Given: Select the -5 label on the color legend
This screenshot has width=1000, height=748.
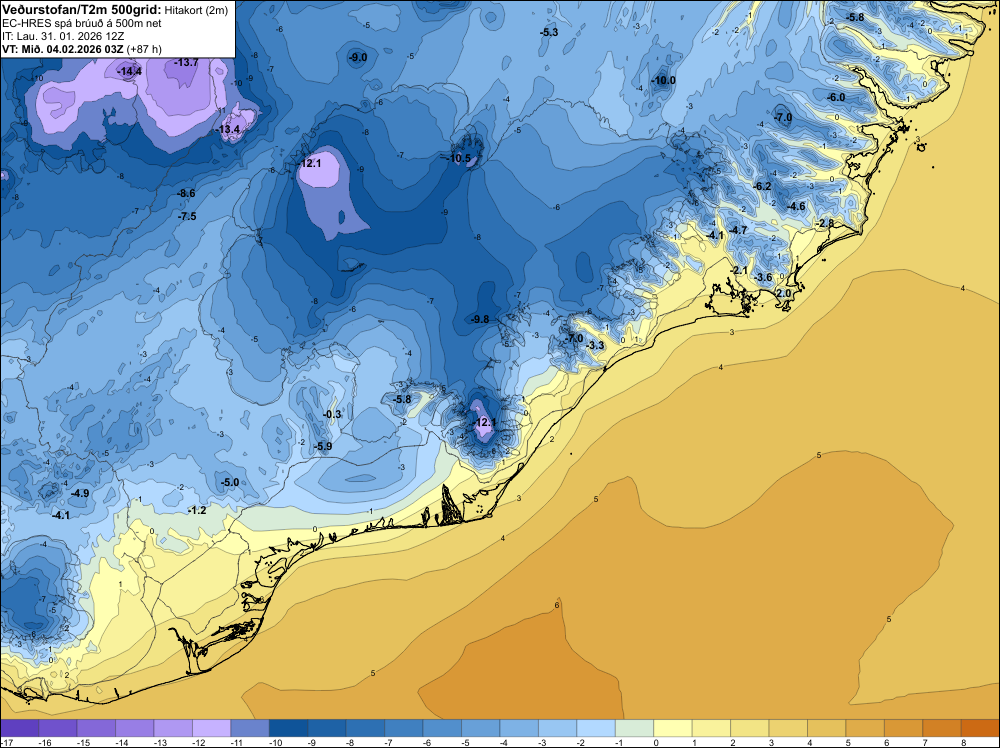Looking at the screenshot, I should point(467,742).
